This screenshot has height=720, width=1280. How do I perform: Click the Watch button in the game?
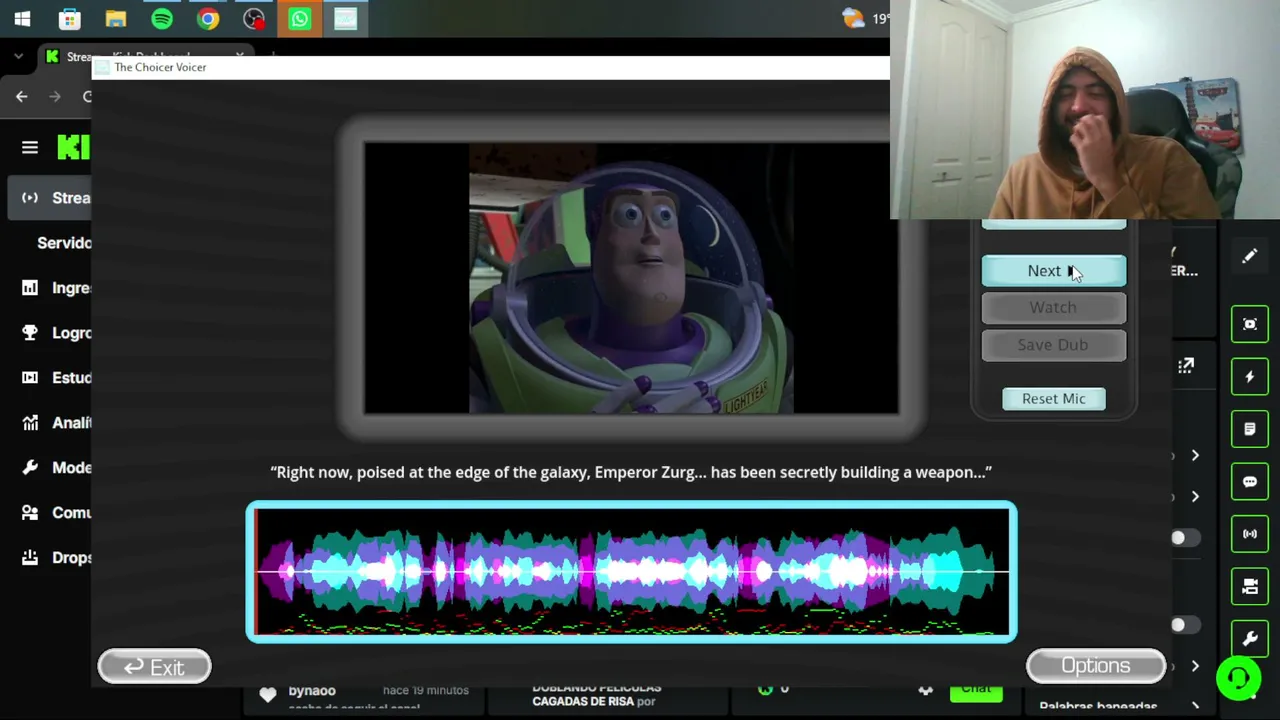click(x=1053, y=308)
